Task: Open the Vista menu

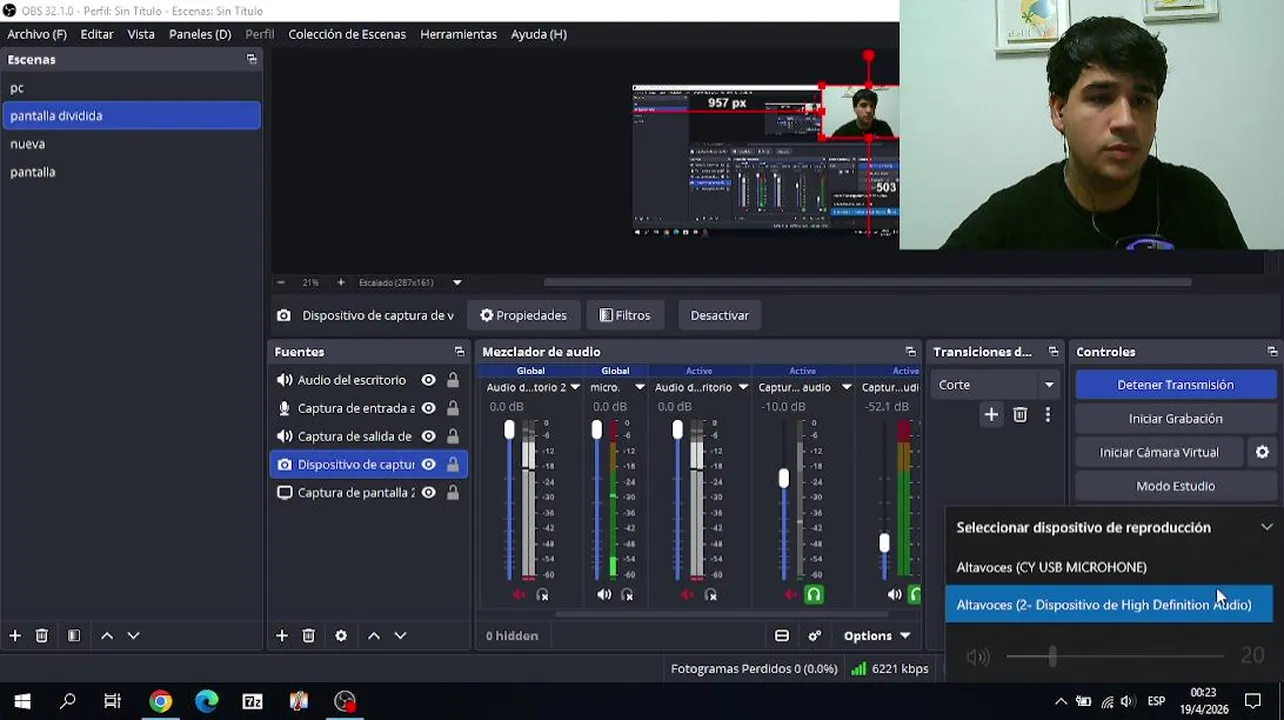Action: (x=141, y=34)
